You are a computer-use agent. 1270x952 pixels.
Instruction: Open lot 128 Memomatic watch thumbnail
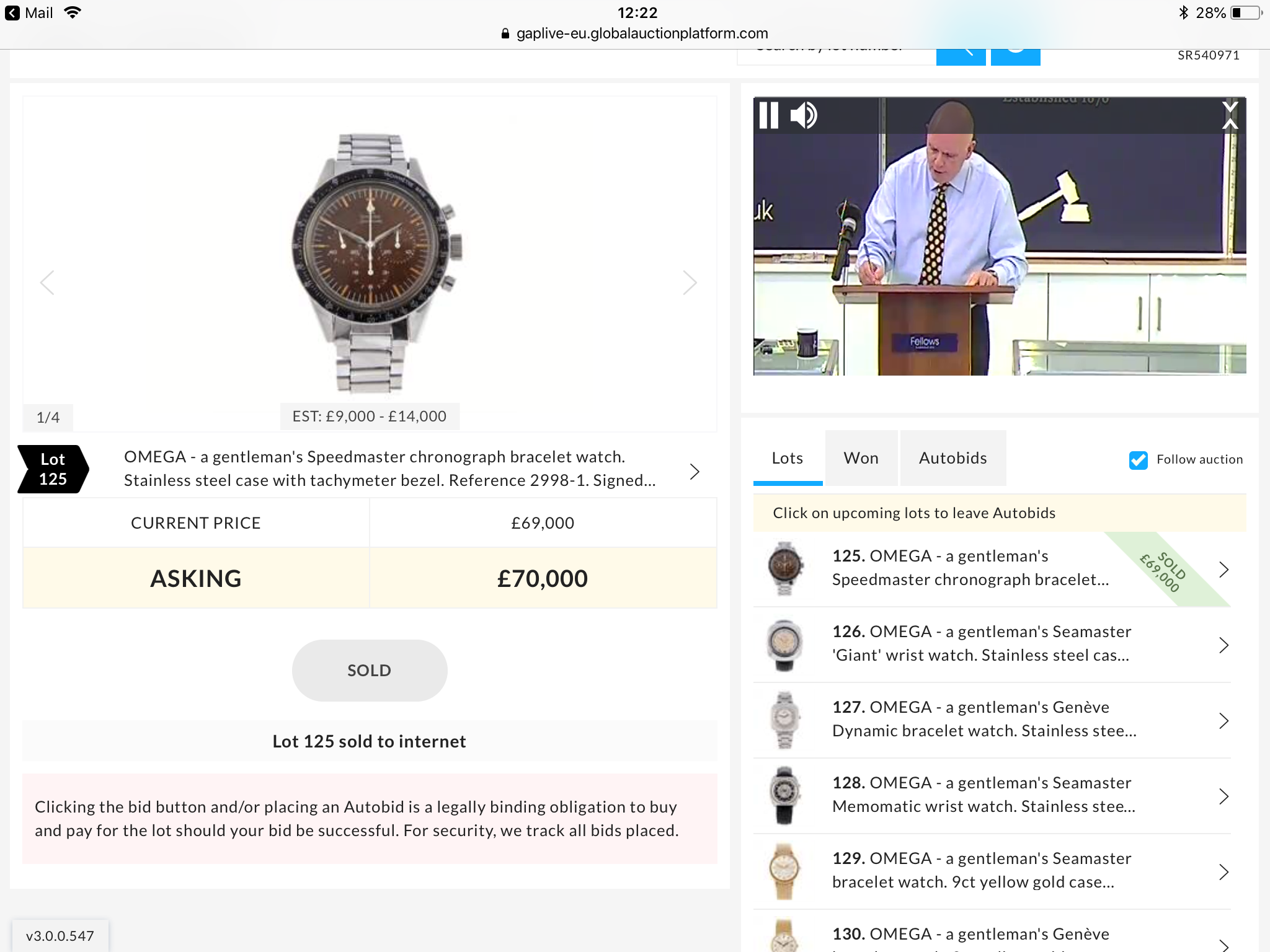point(784,796)
